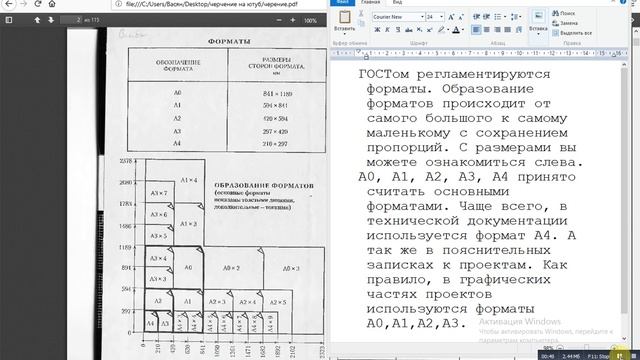
Task: Decrease the font size
Action: [461, 17]
